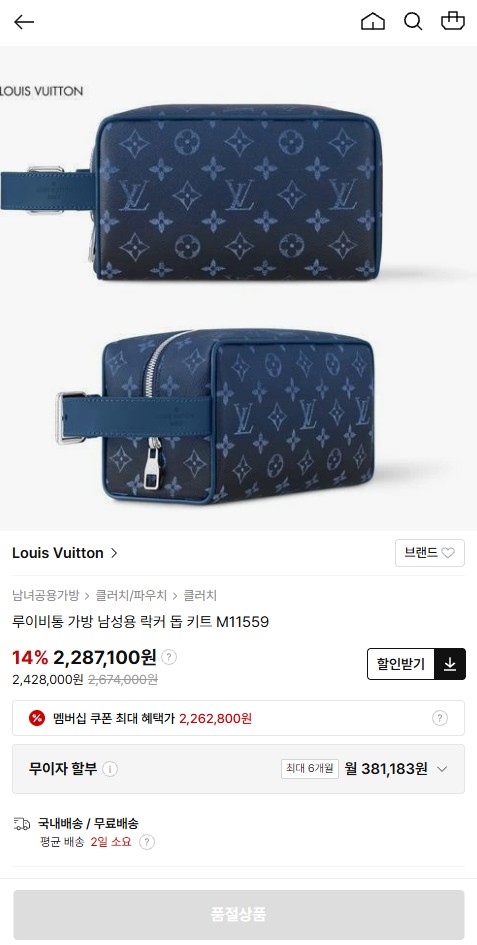Viewport: 477px width, 945px height.
Task: Click the 최대 6개월 installment badge
Action: coord(309,769)
